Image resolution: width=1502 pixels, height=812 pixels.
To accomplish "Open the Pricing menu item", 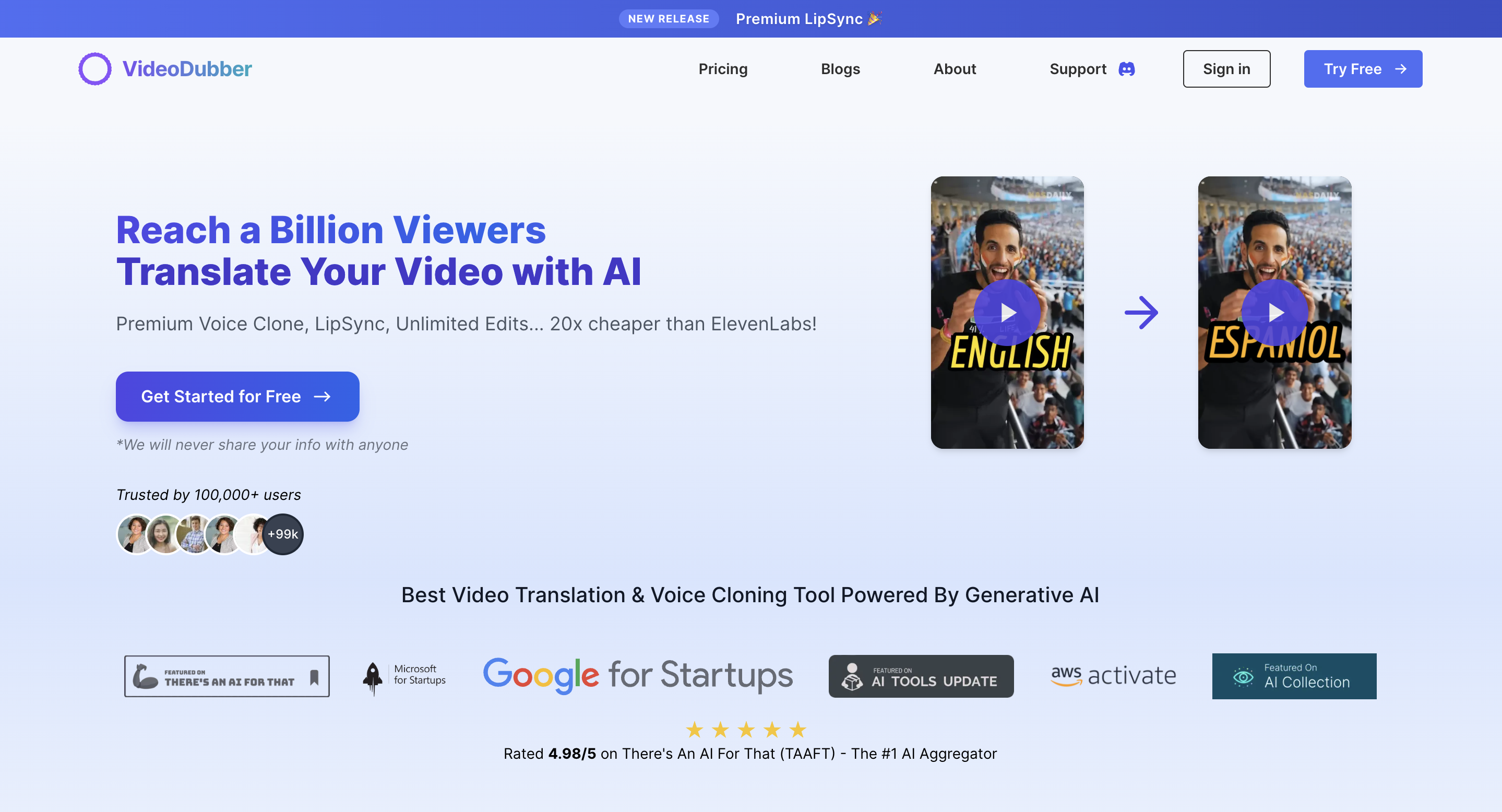I will (x=724, y=68).
